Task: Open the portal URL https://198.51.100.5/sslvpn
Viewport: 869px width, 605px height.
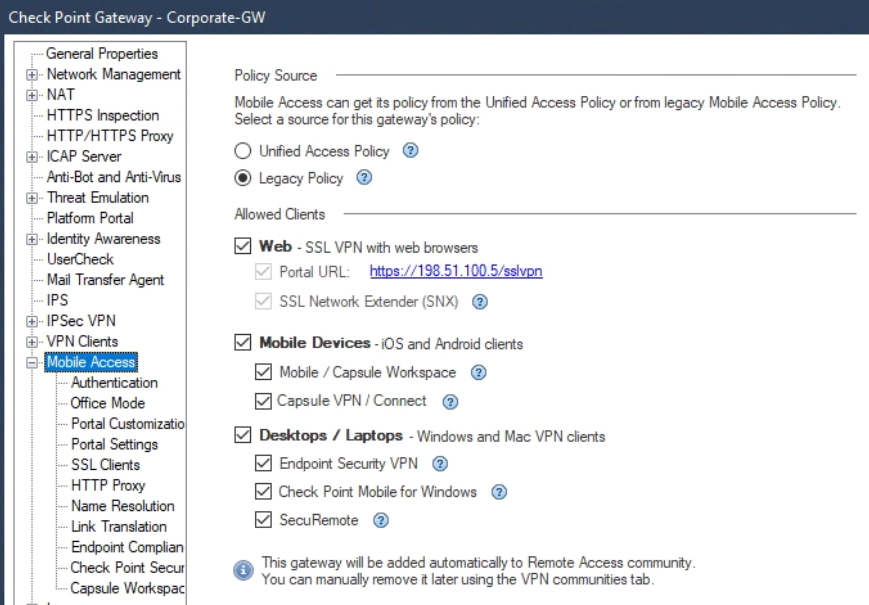Action: pos(456,271)
